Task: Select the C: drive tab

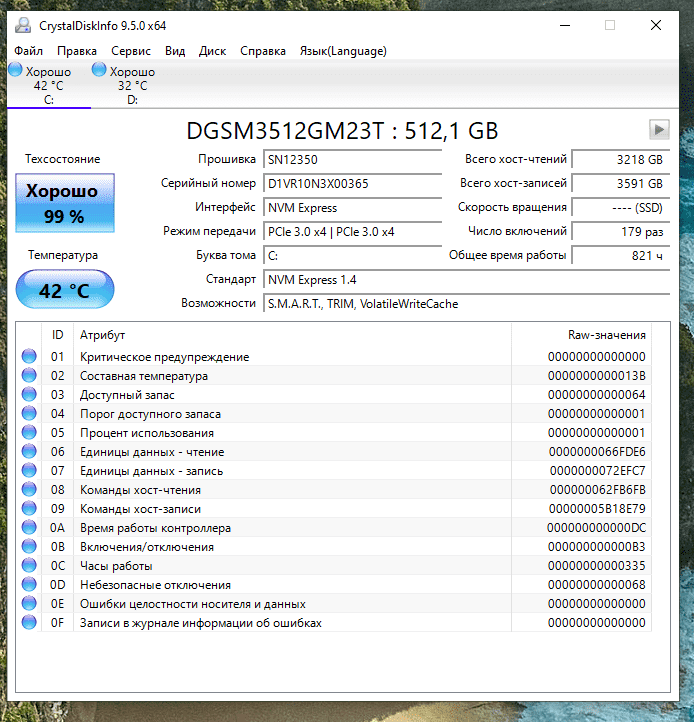Action: coord(48,85)
